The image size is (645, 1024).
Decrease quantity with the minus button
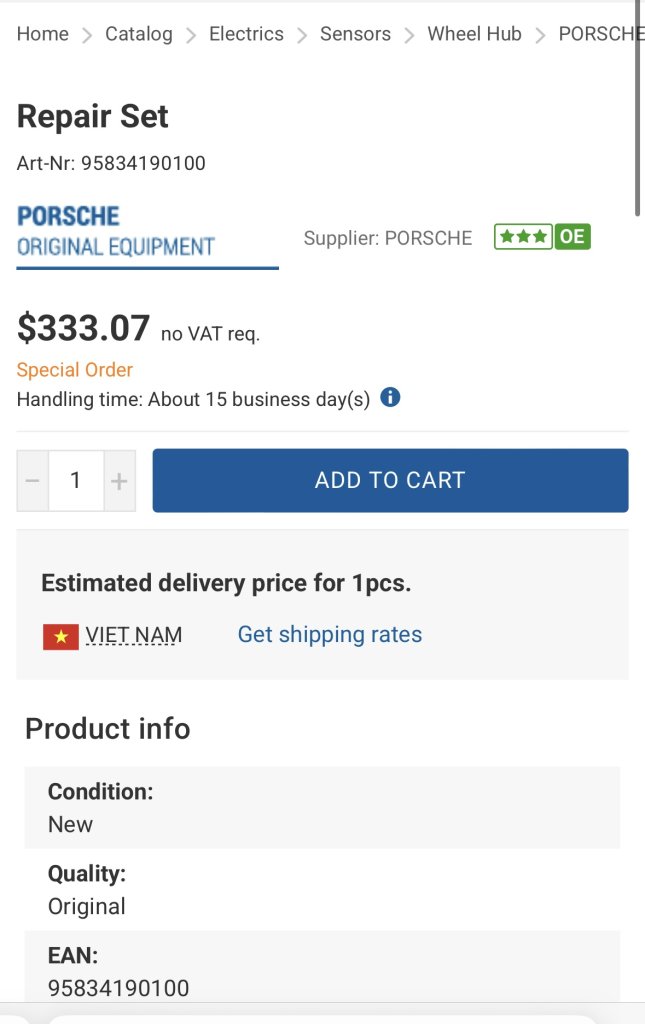[x=33, y=481]
